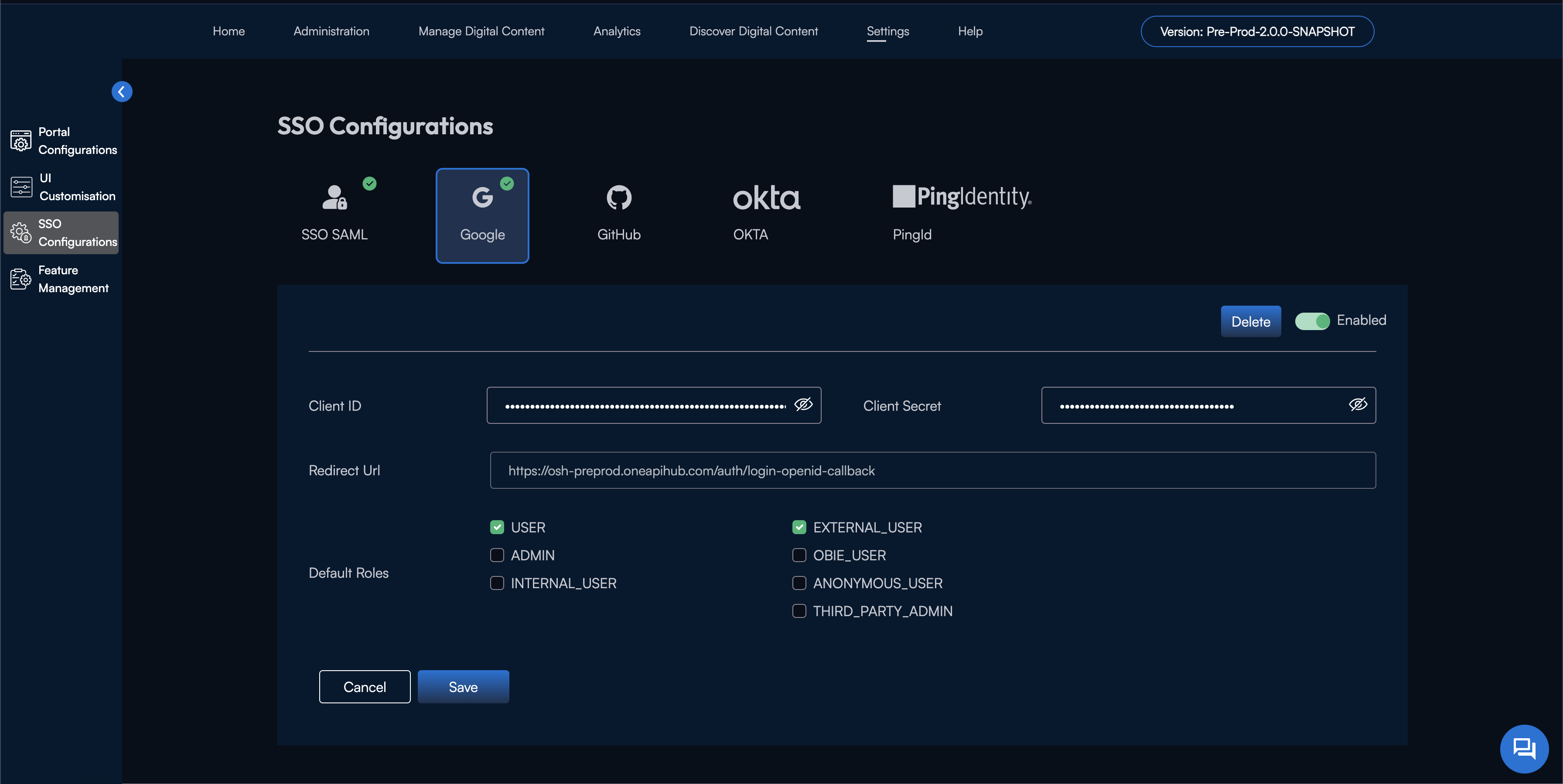Image resolution: width=1563 pixels, height=784 pixels.
Task: Uncheck the USER role checkbox
Action: 497,527
